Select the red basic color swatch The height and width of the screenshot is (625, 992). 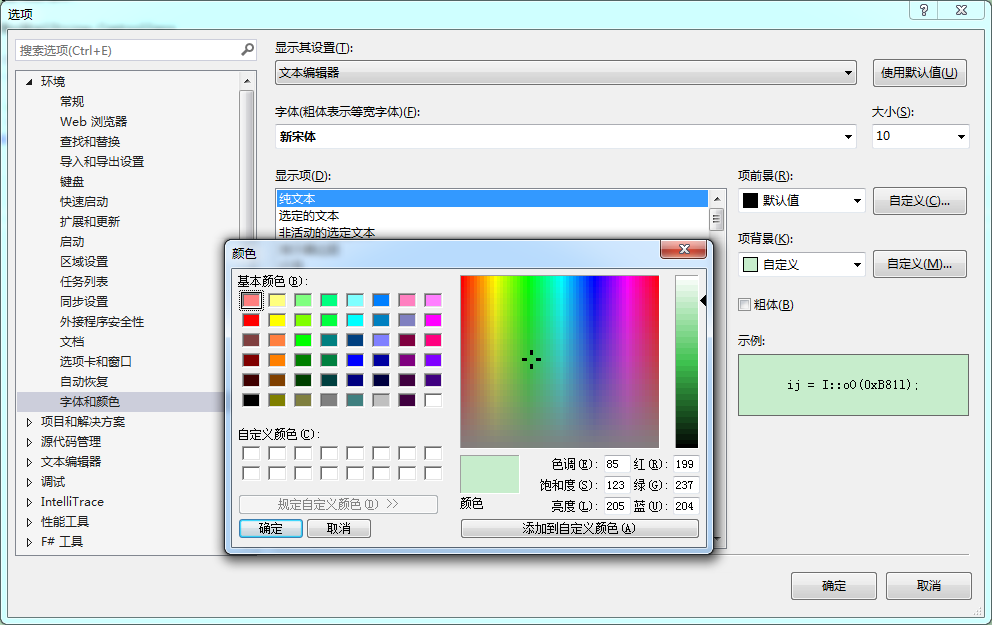[251, 319]
